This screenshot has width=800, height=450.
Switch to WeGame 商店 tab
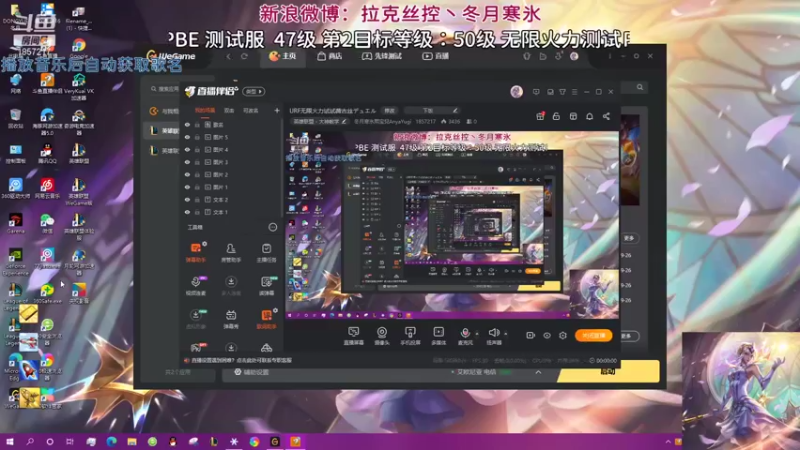[329, 56]
